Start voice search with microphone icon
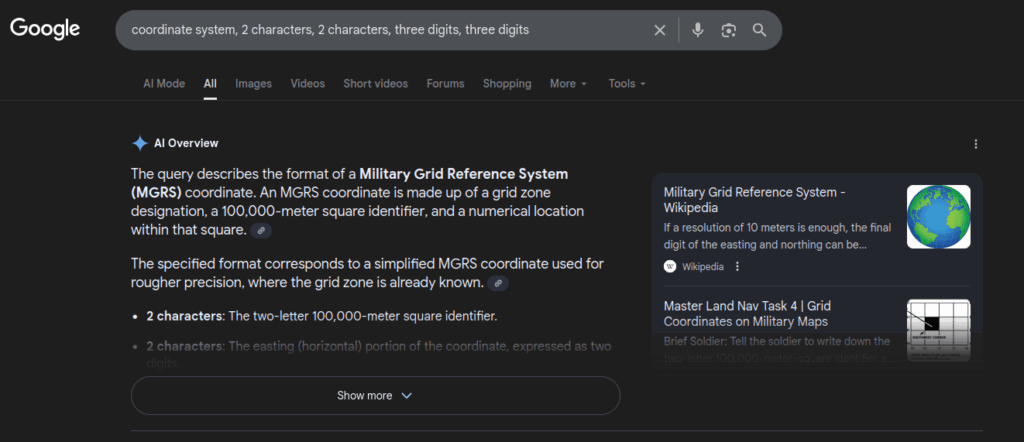1024x442 pixels. coord(697,30)
